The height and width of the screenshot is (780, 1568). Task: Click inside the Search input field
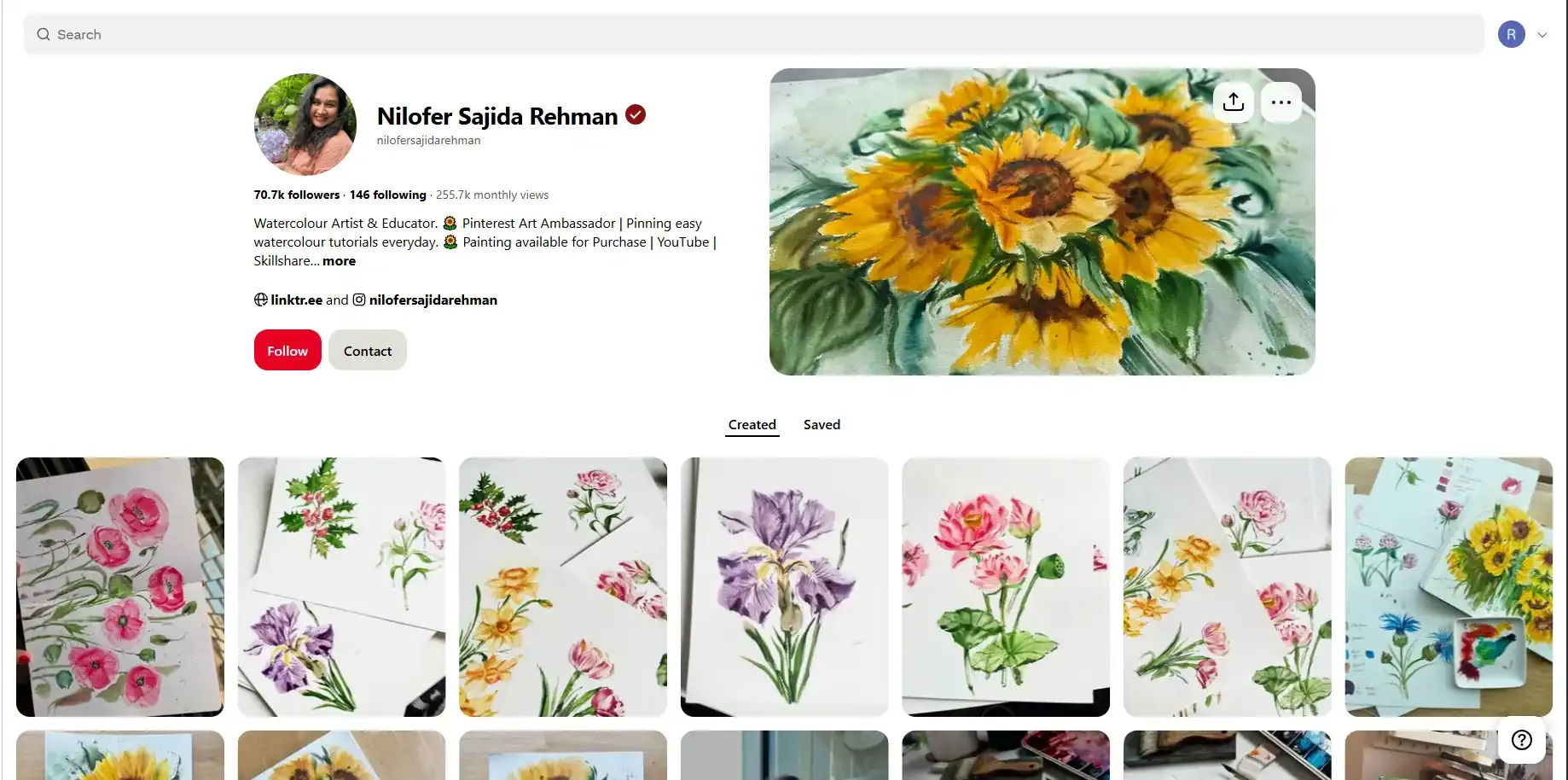click(341, 34)
